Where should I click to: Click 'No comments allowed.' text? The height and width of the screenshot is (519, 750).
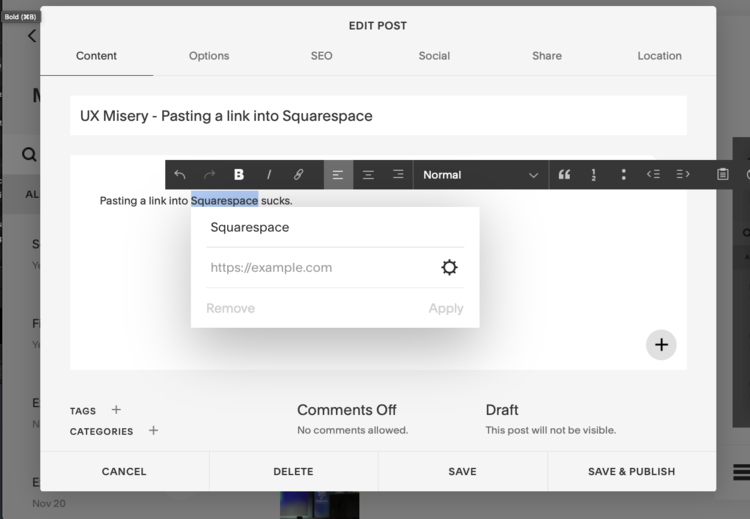(x=353, y=430)
